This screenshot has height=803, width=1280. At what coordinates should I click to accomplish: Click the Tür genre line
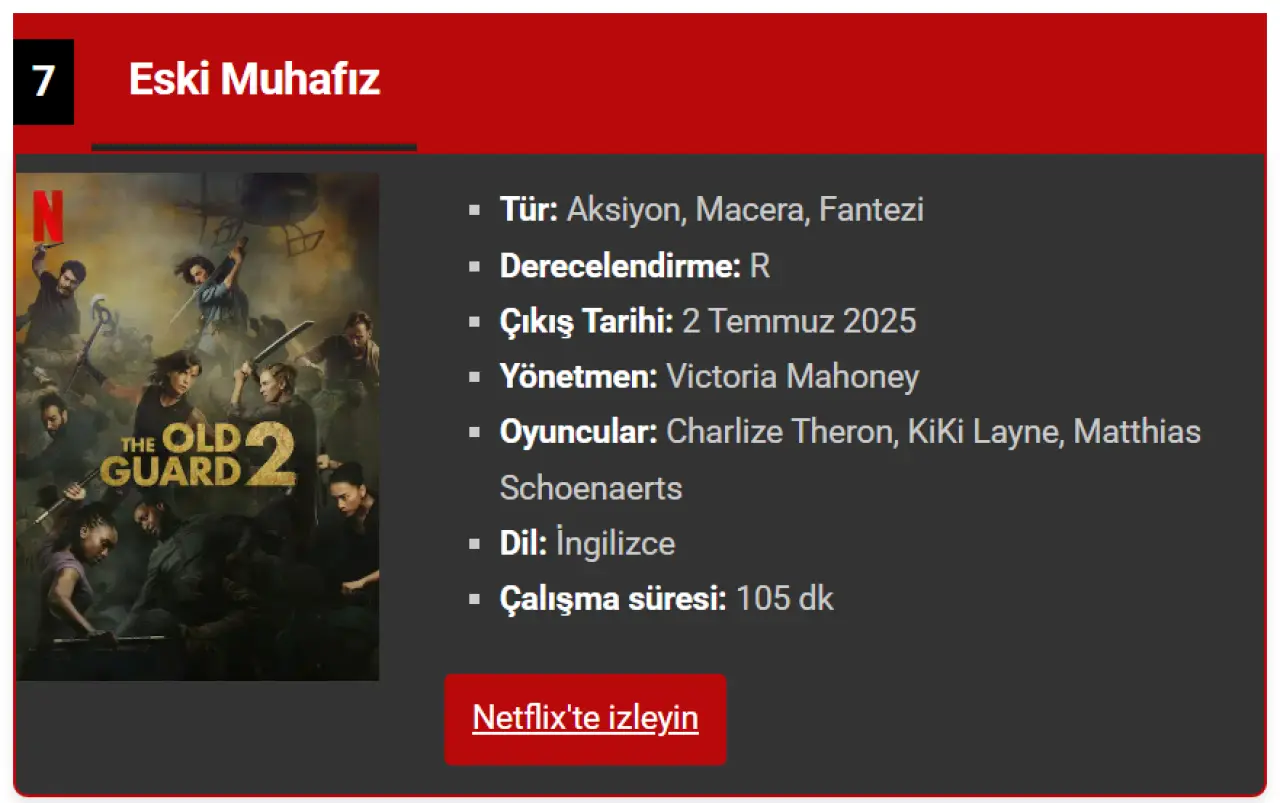point(711,210)
